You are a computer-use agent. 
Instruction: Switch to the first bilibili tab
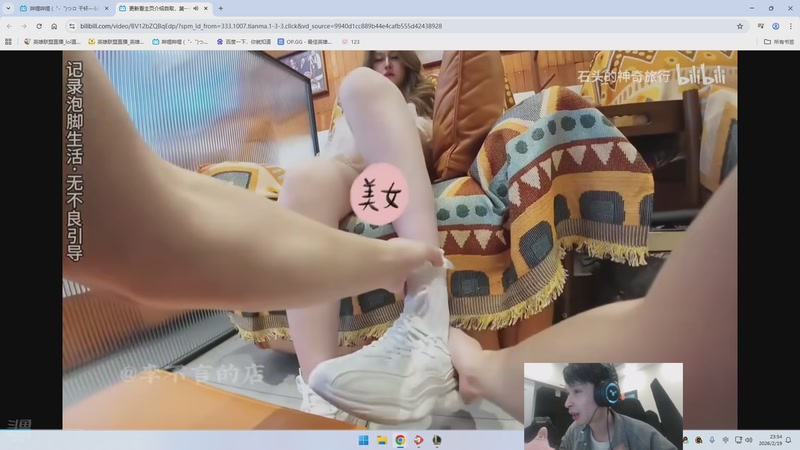click(63, 8)
